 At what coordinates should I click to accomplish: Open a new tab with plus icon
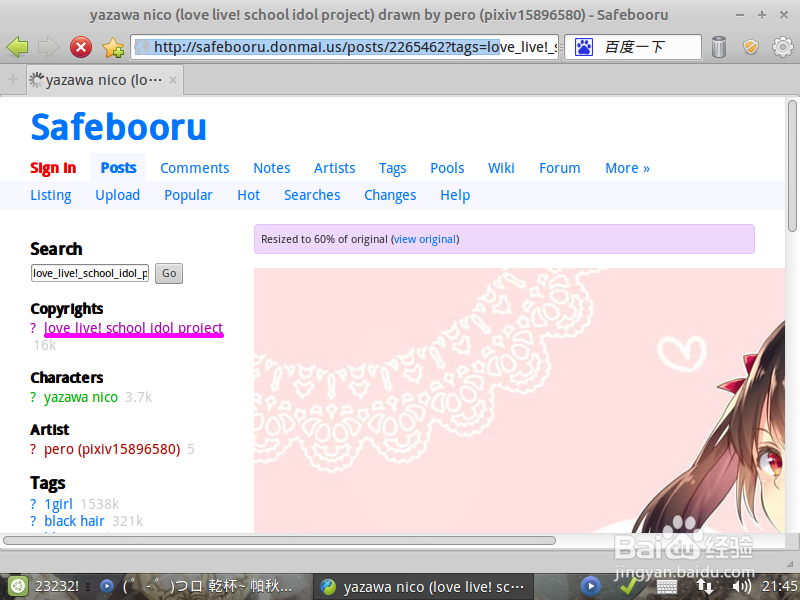tap(13, 79)
